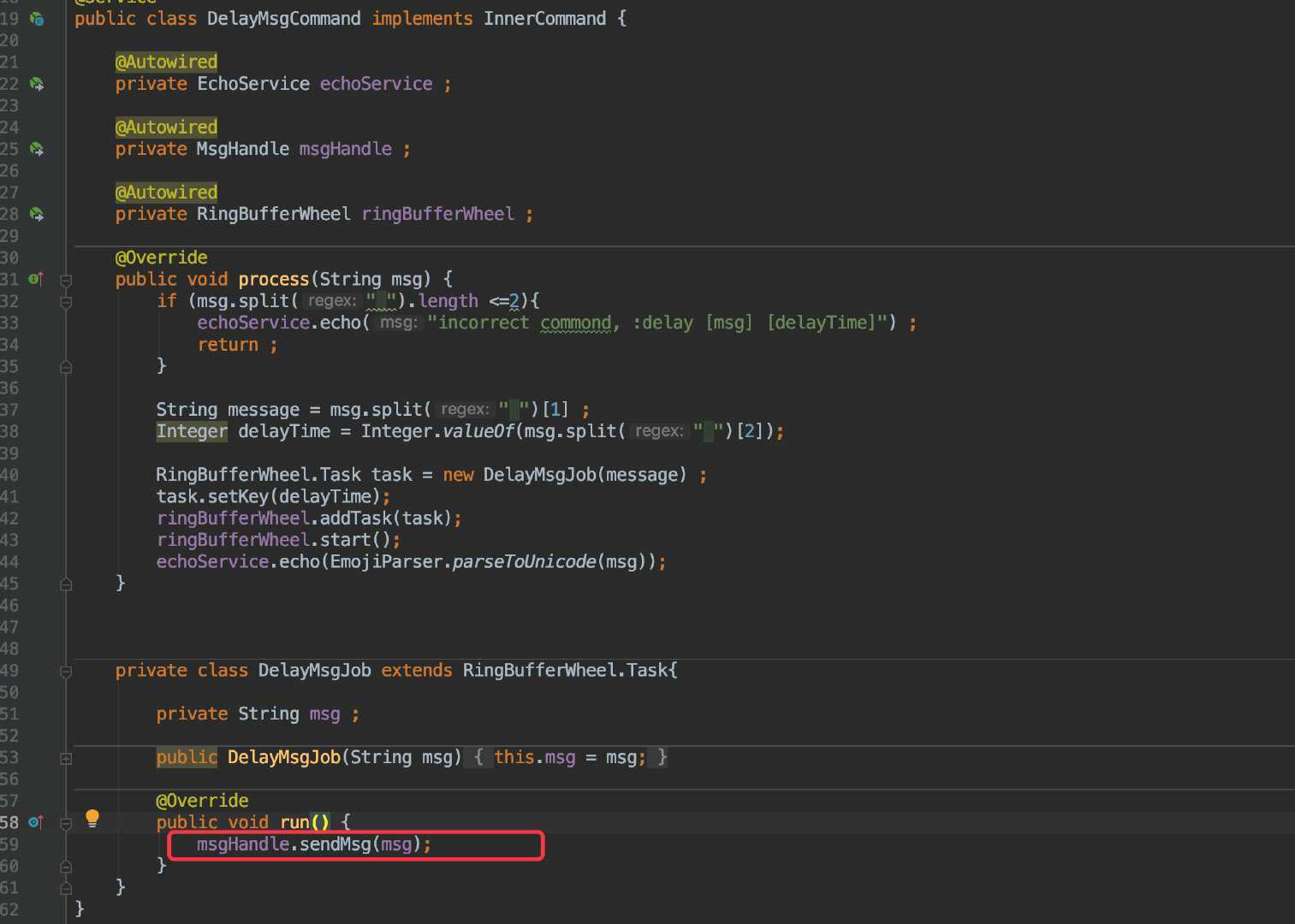The width and height of the screenshot is (1295, 924).
Task: Click the override gutter icon for run method
Action: pos(36,822)
